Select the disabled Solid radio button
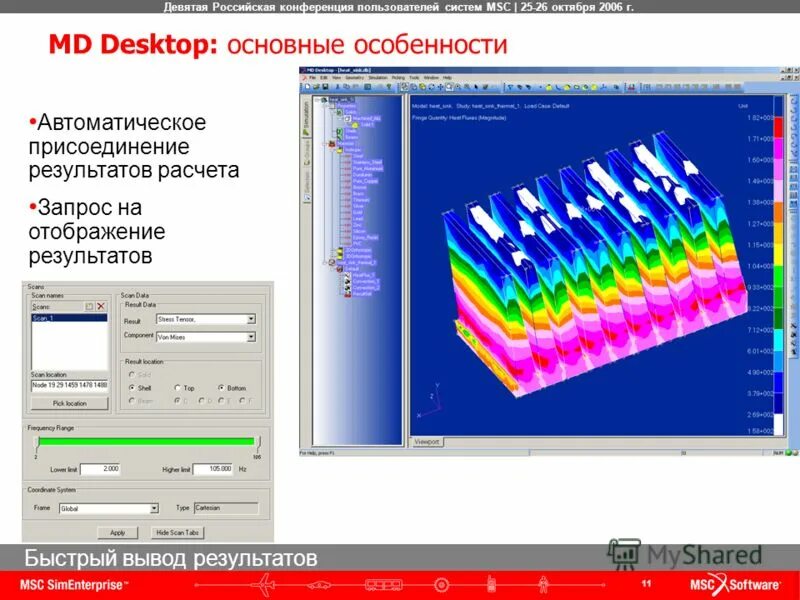Image resolution: width=800 pixels, height=600 pixels. pos(133,375)
